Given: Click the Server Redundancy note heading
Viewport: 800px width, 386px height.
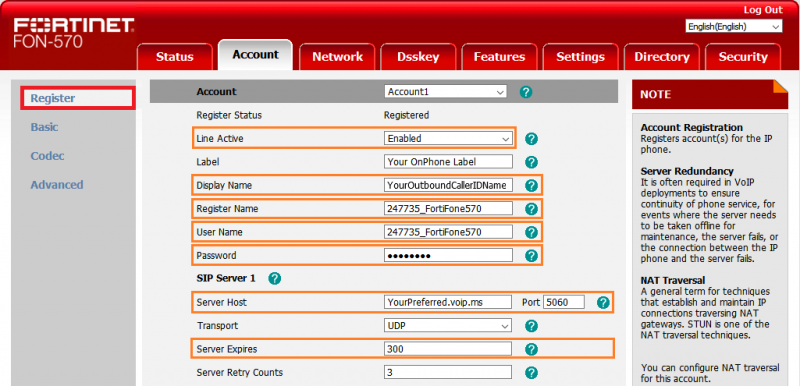Looking at the screenshot, I should tap(687, 171).
